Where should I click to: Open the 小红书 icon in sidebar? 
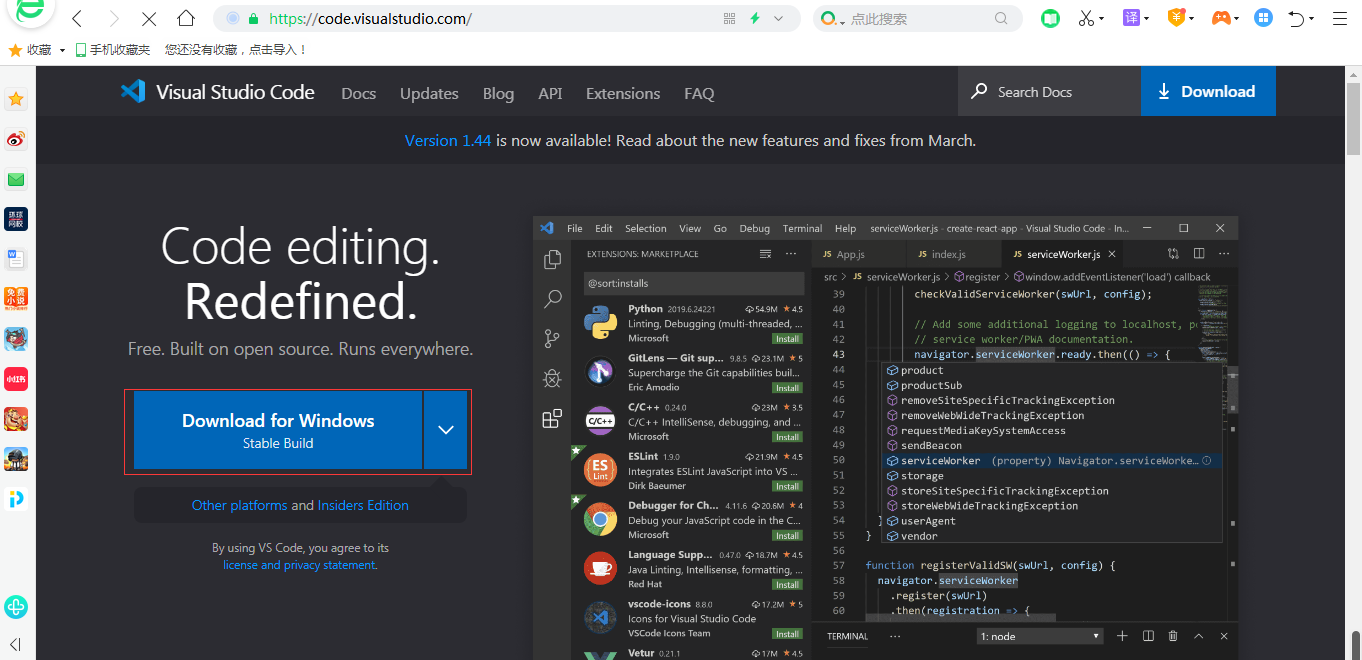(16, 379)
